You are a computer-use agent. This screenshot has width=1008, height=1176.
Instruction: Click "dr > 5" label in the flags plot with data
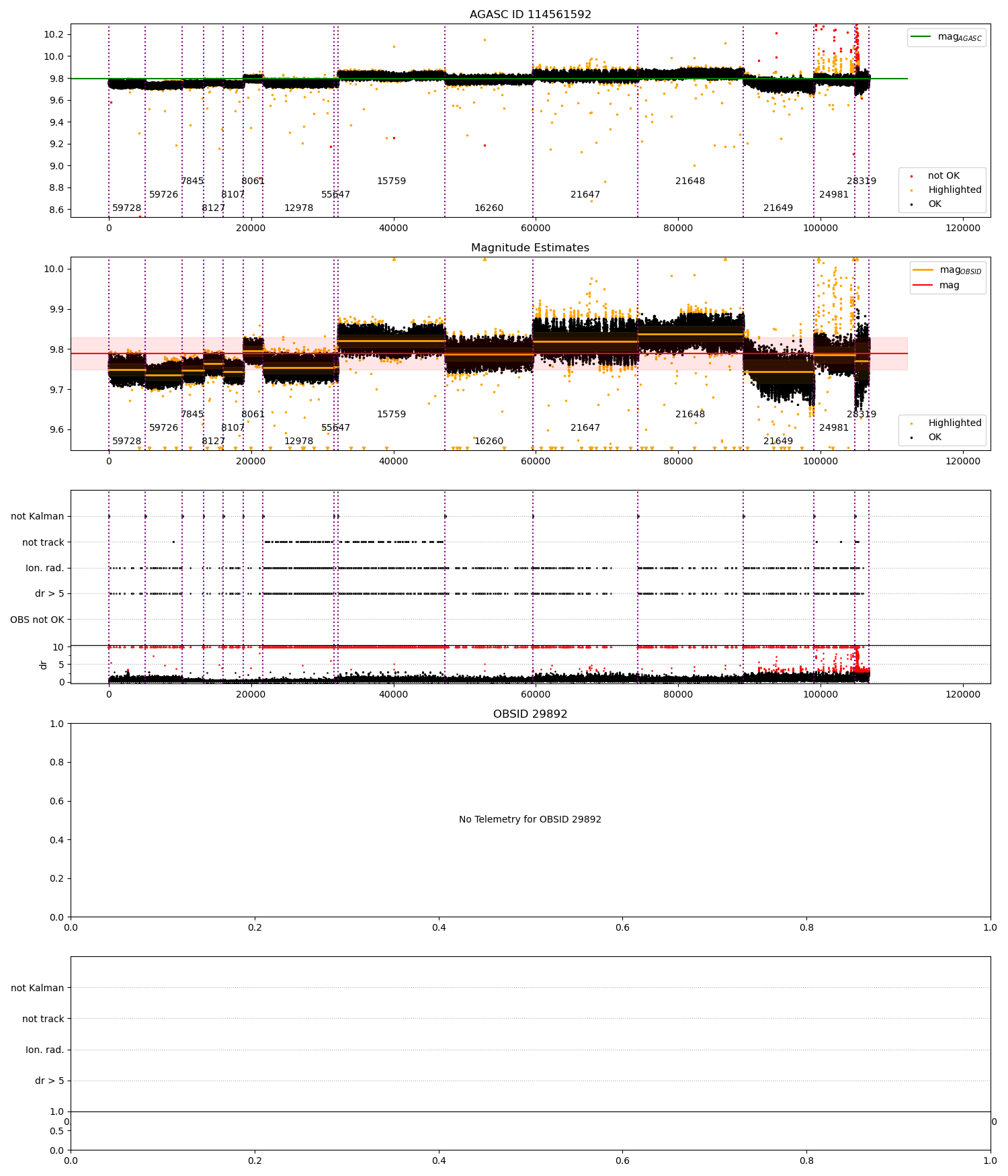(50, 594)
